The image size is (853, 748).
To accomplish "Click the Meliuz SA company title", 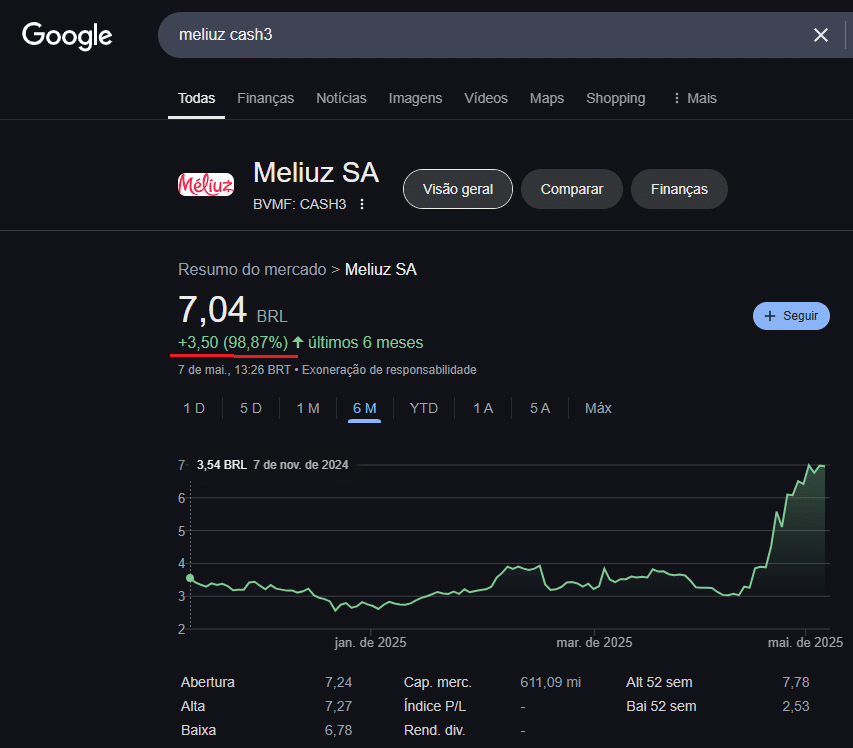I will (x=316, y=173).
